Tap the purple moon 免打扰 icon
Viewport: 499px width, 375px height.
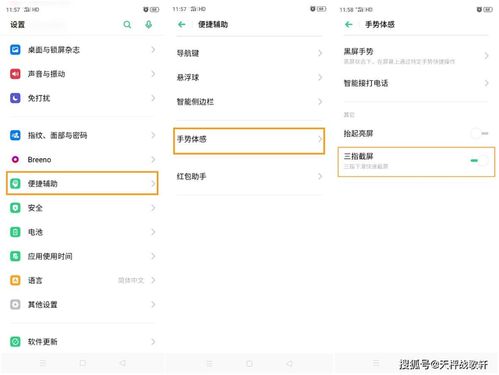[x=15, y=98]
